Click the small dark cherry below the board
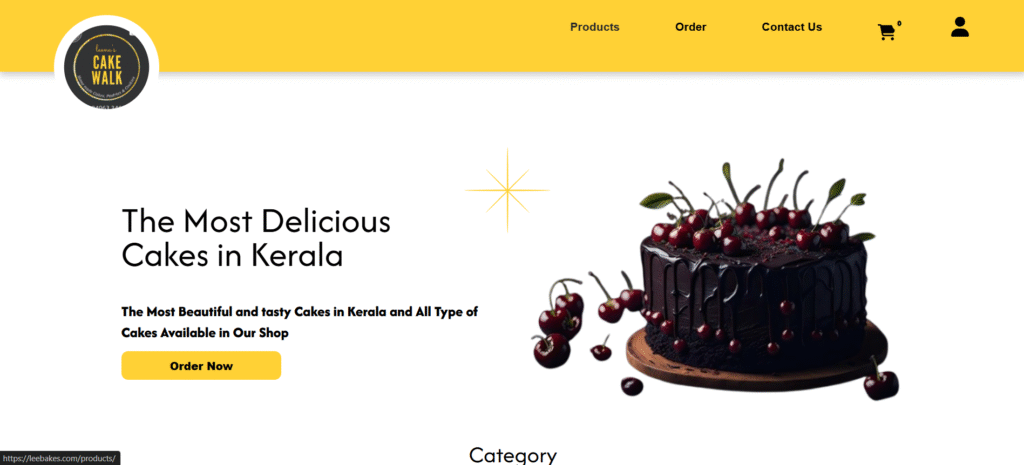 coord(632,386)
